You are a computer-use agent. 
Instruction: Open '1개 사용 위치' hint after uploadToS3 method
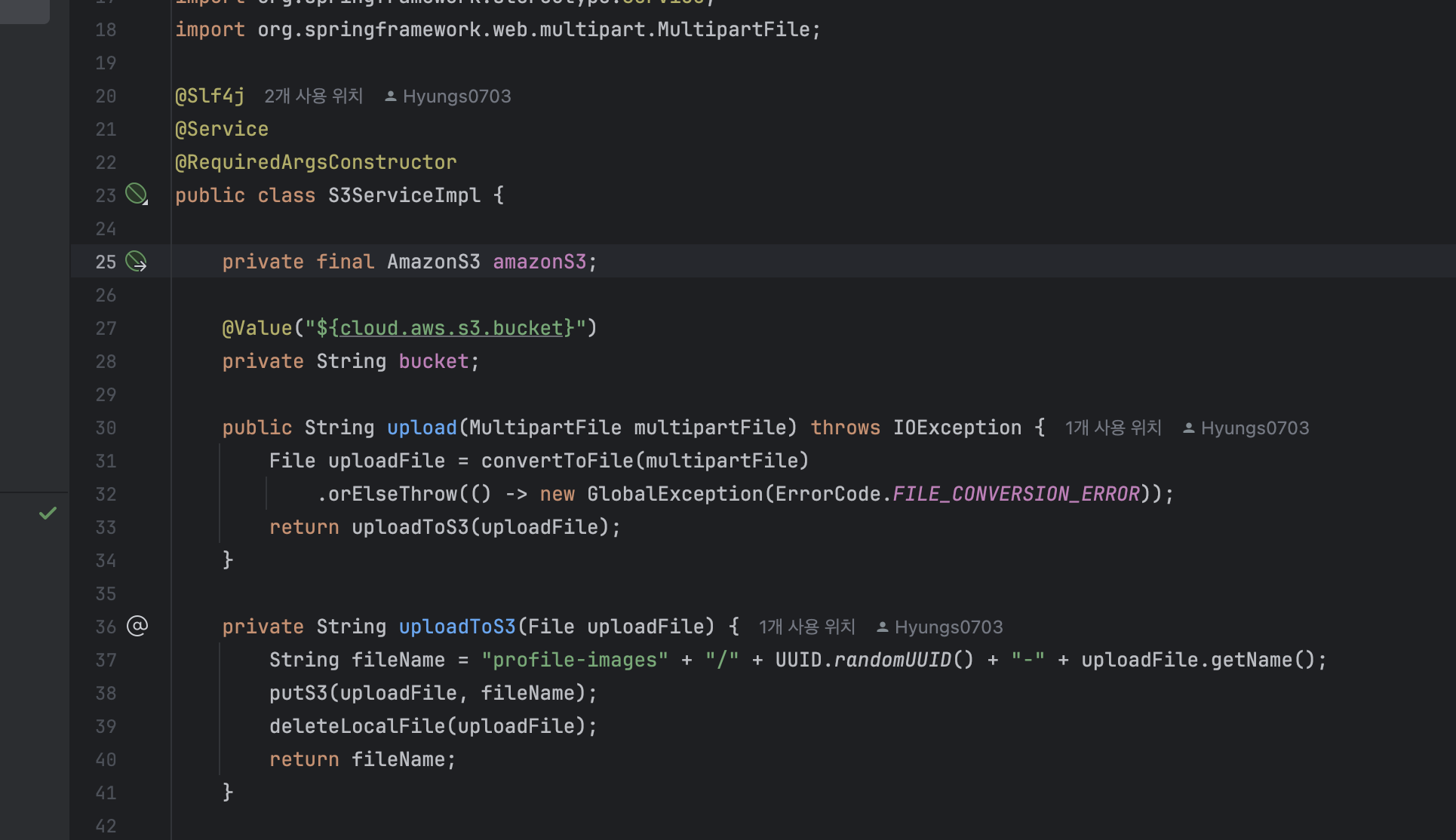click(x=806, y=627)
